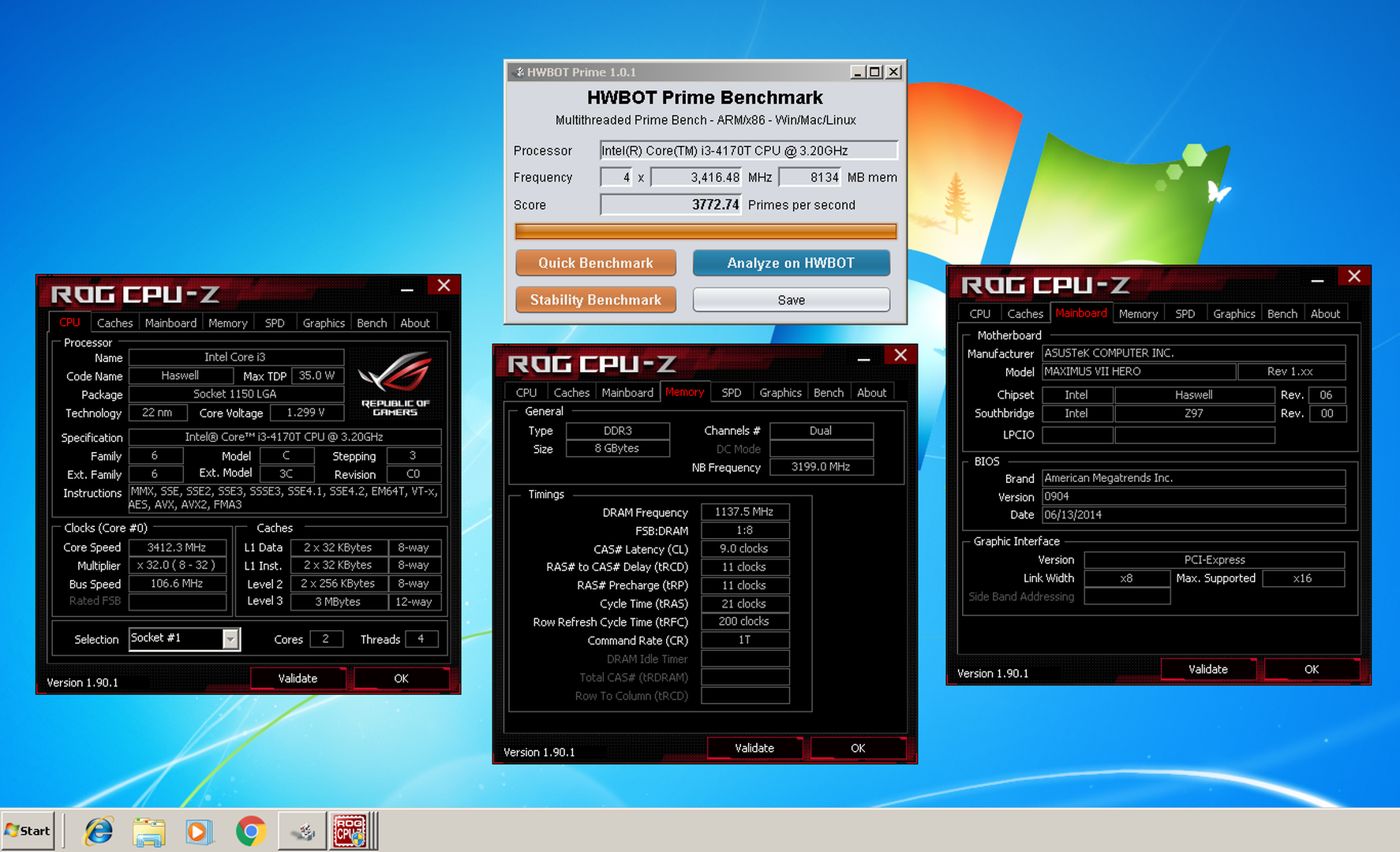The height and width of the screenshot is (852, 1400).
Task: Launch Windows Media Player from the taskbar
Action: click(199, 831)
